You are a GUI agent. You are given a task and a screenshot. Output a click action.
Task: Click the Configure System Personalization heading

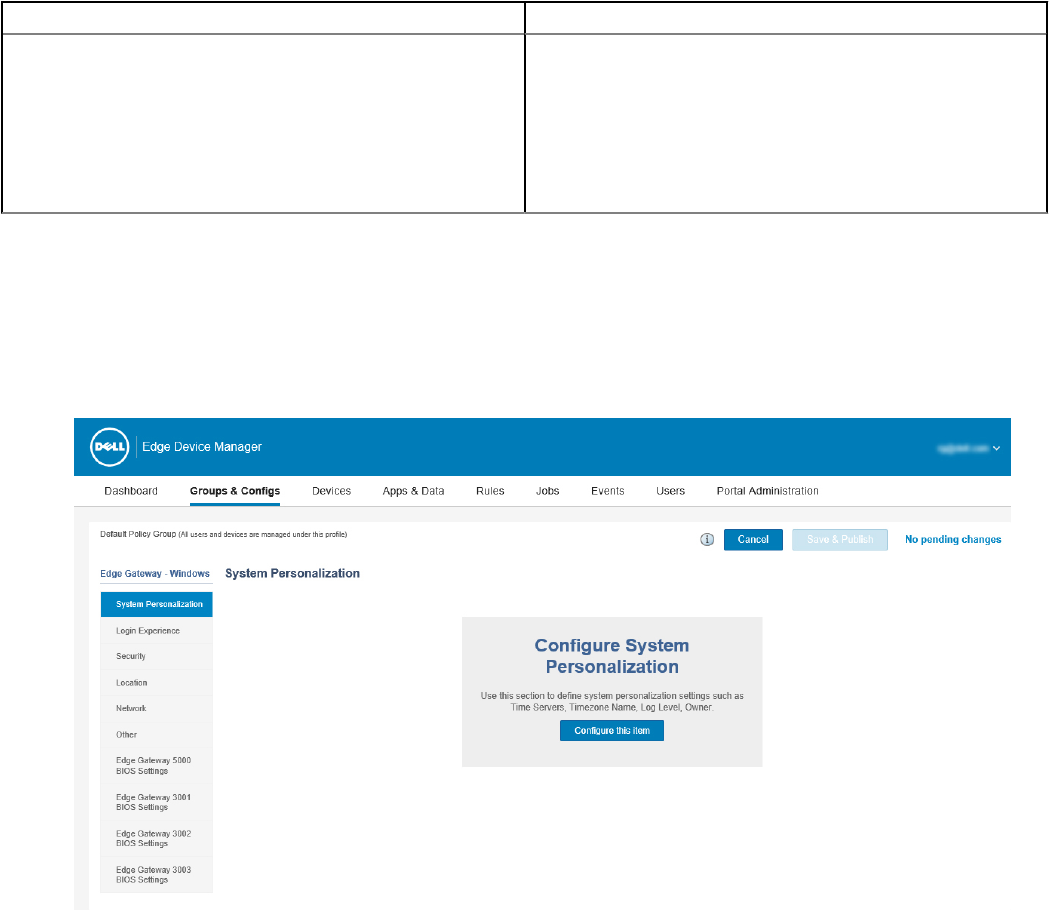(x=612, y=656)
